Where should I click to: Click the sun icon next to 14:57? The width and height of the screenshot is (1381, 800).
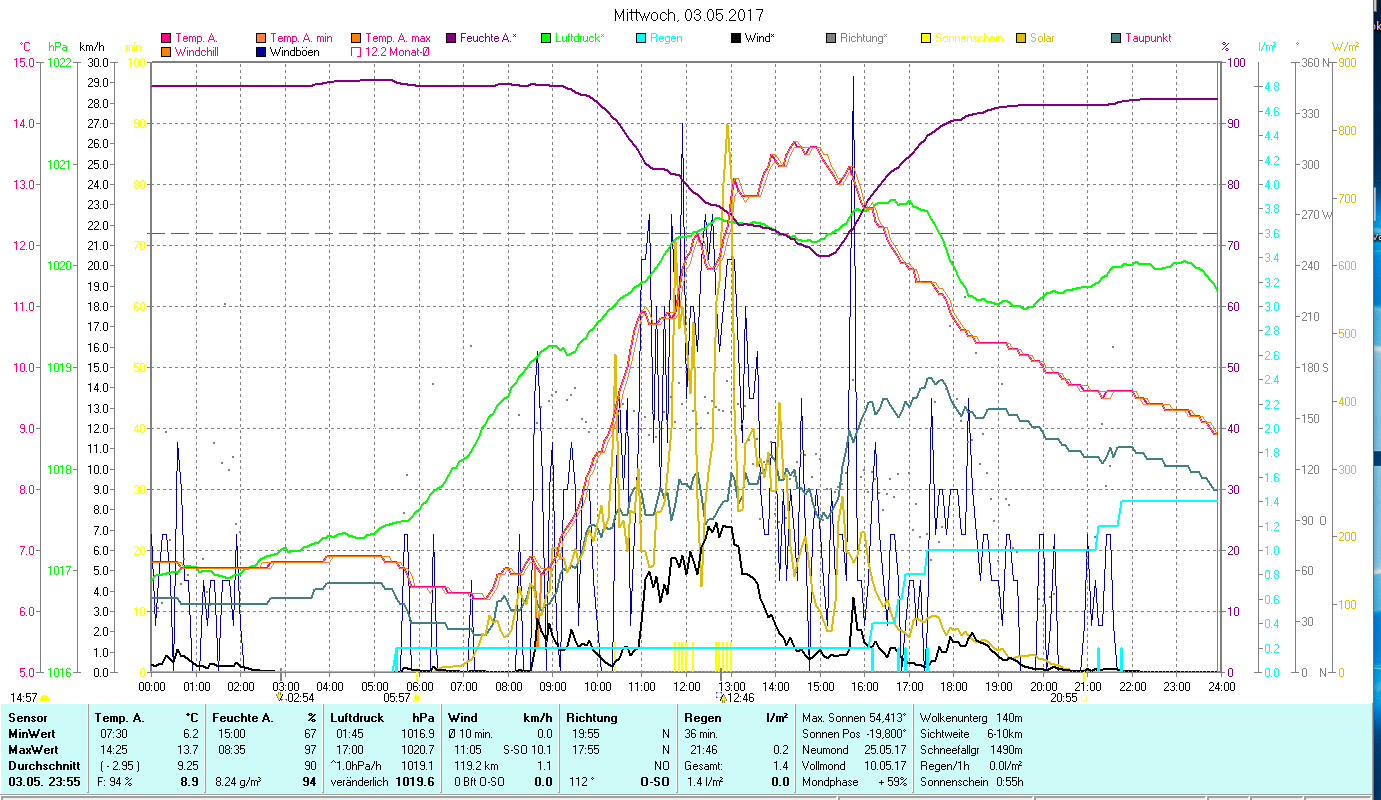44,698
